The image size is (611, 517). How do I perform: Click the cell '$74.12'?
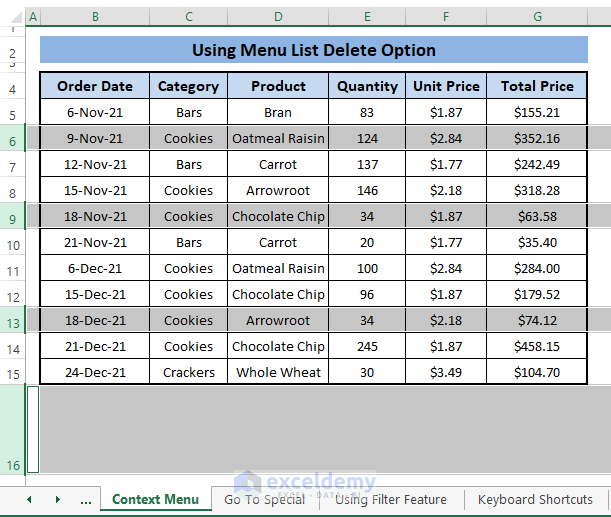pyautogui.click(x=537, y=320)
